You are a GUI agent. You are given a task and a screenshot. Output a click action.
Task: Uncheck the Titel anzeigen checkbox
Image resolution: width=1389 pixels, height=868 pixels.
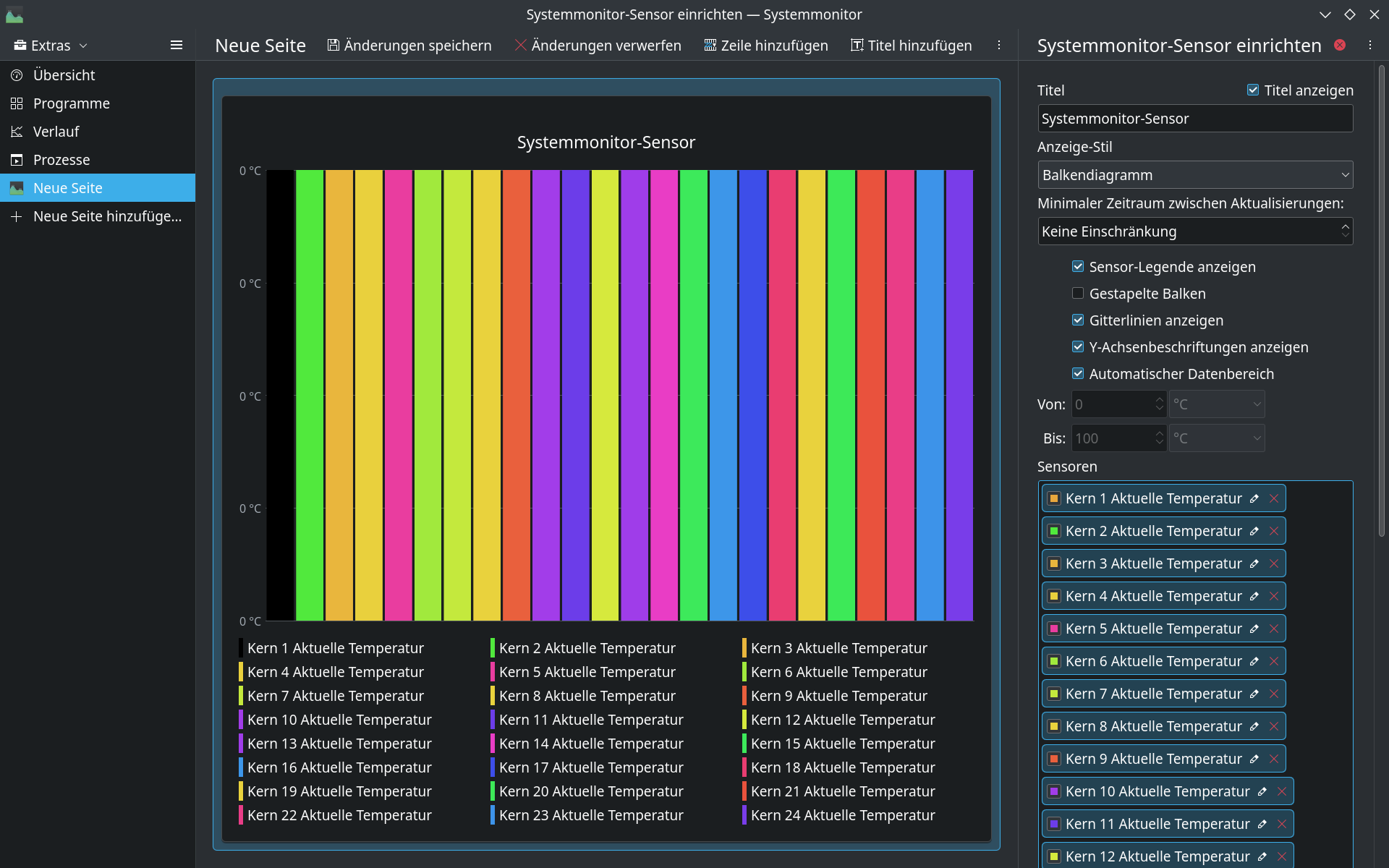[1253, 90]
